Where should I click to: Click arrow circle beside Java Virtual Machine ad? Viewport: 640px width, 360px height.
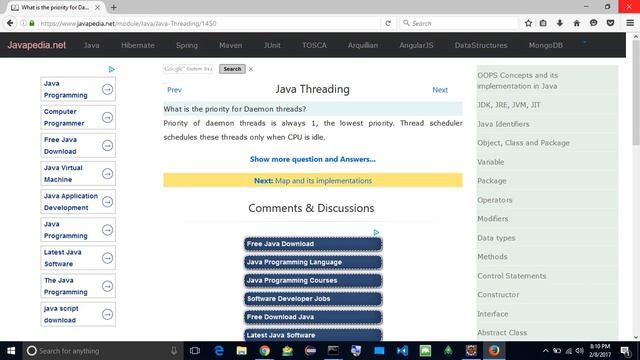click(x=107, y=174)
